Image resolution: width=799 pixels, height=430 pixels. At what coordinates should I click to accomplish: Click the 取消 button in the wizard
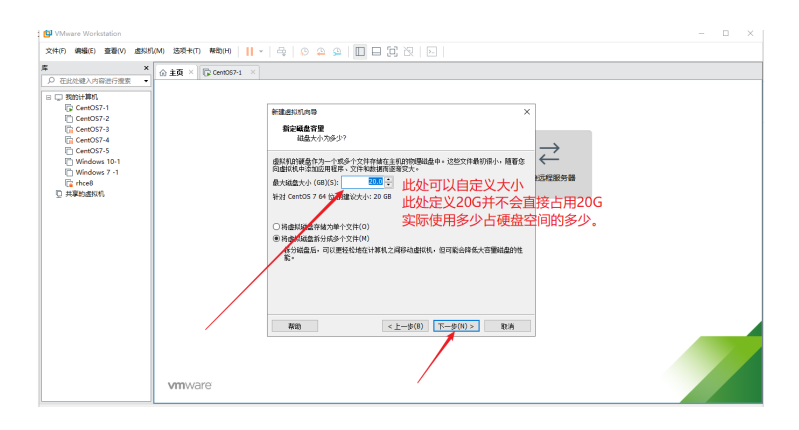[x=507, y=326]
